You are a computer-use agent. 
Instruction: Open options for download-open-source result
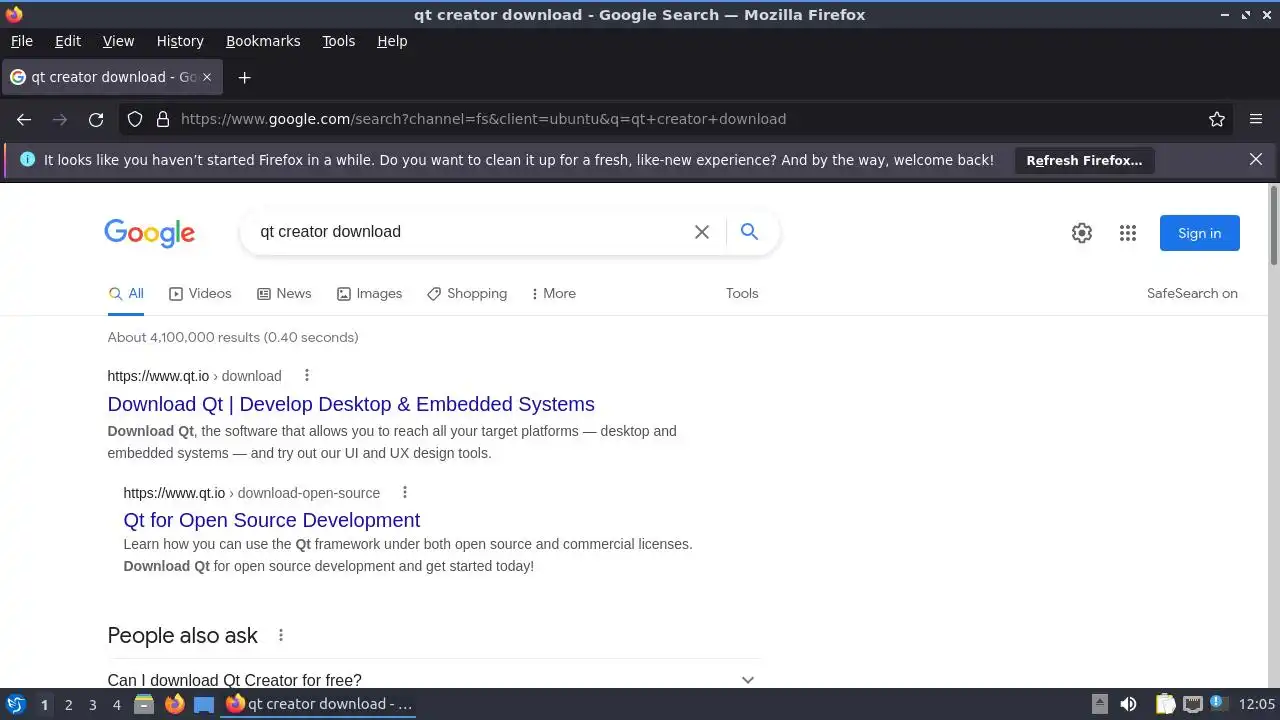[405, 492]
